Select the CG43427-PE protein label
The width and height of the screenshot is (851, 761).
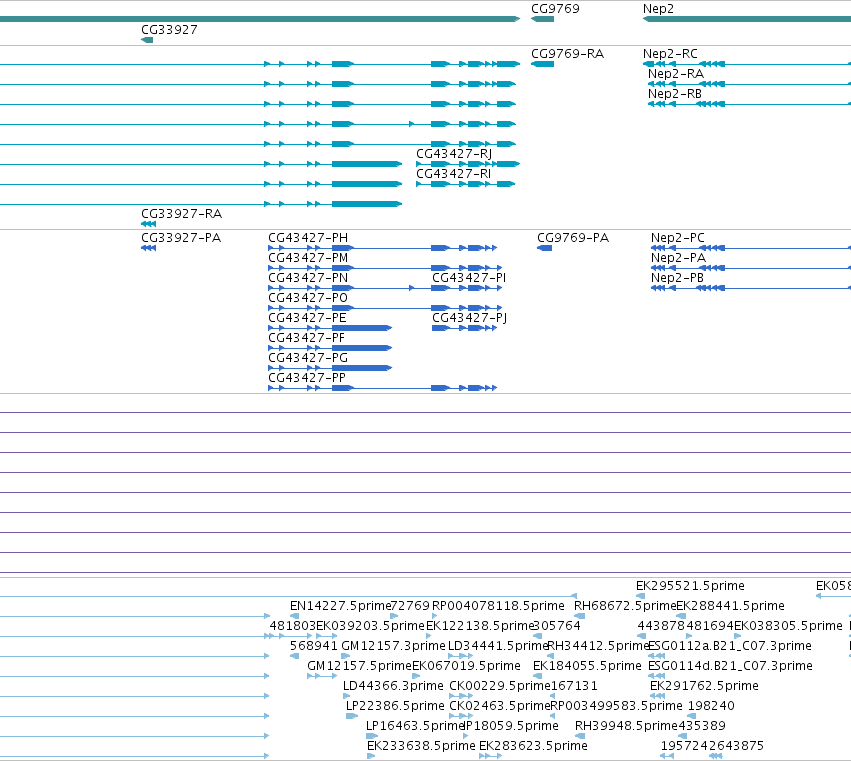pos(307,318)
